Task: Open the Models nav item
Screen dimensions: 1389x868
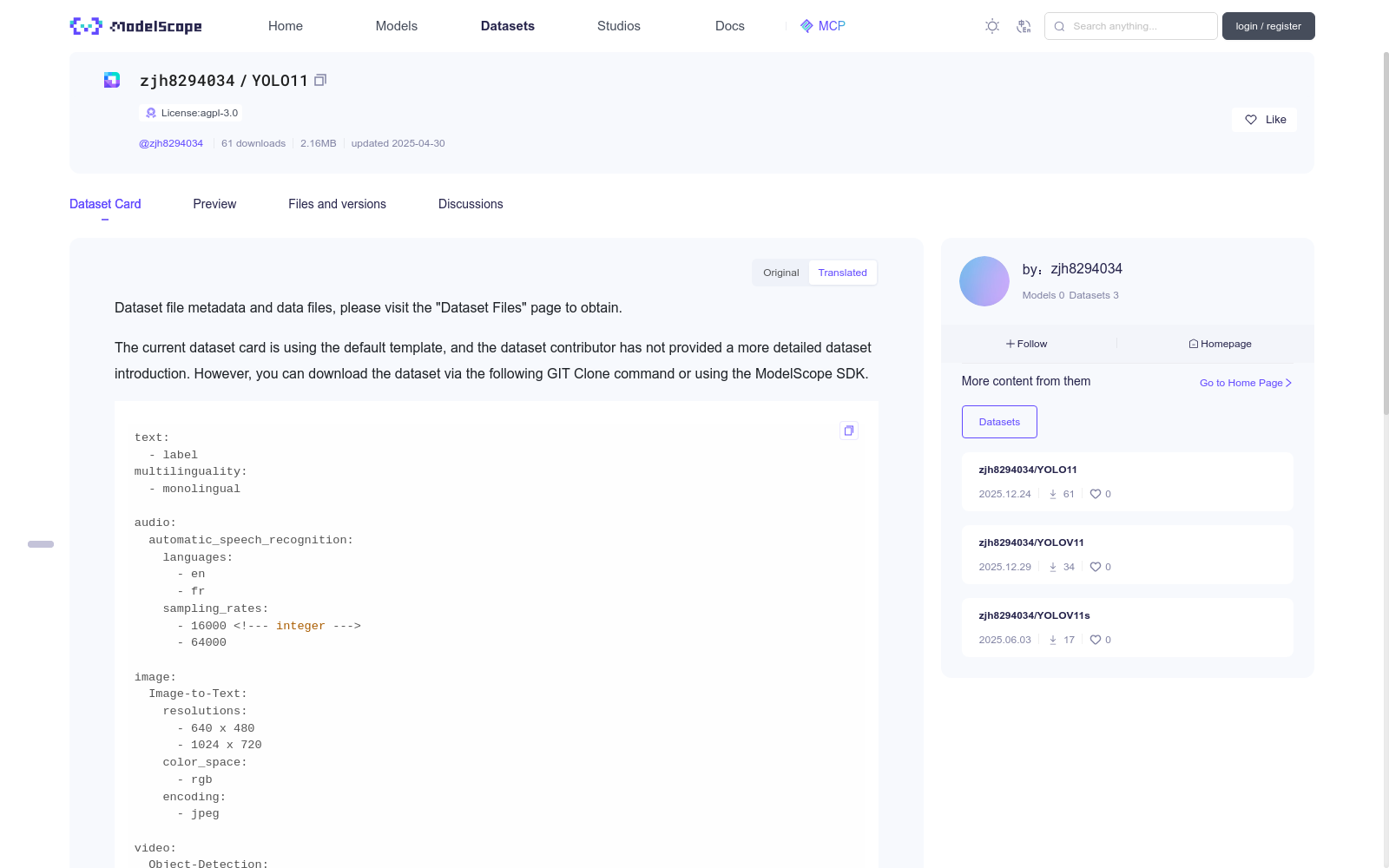Action: tap(397, 26)
